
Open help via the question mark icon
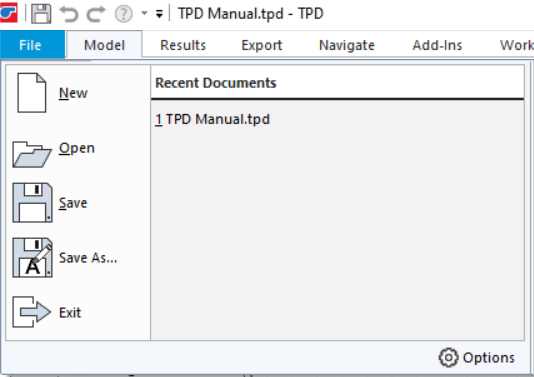[123, 14]
